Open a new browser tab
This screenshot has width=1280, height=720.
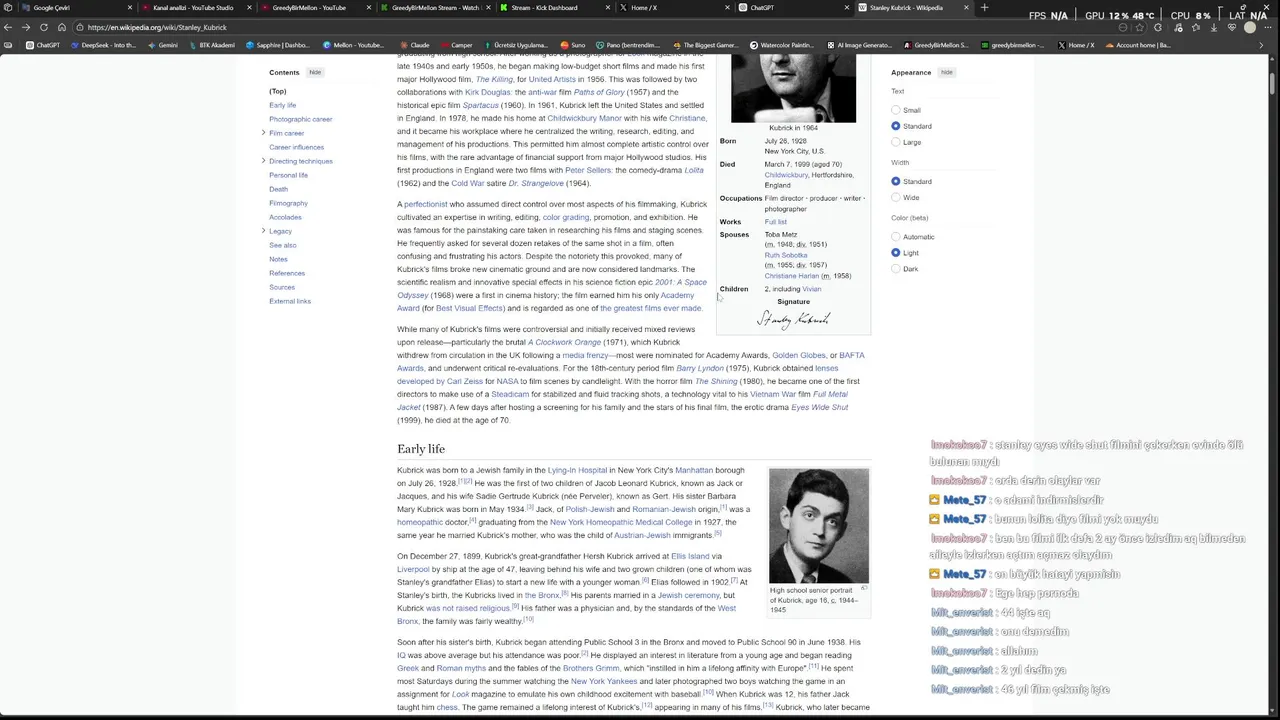pos(984,8)
